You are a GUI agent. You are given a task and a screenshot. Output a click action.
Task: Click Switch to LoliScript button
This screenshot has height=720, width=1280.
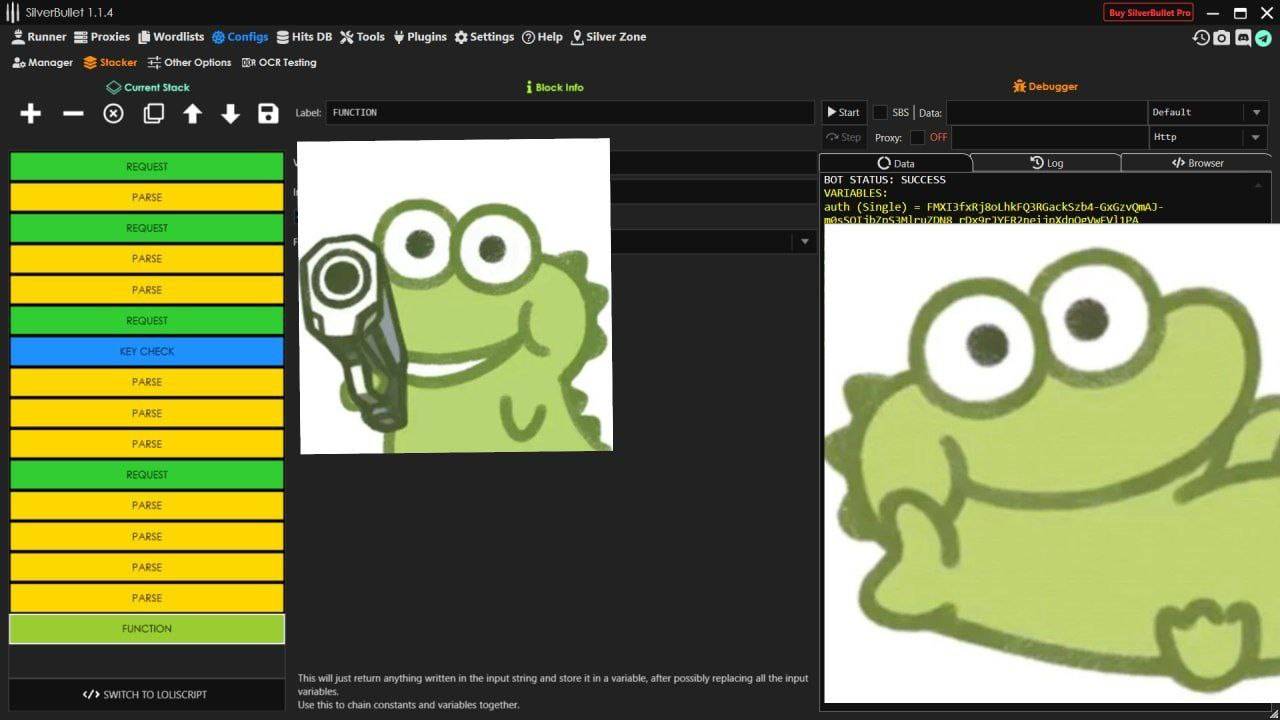(x=146, y=695)
